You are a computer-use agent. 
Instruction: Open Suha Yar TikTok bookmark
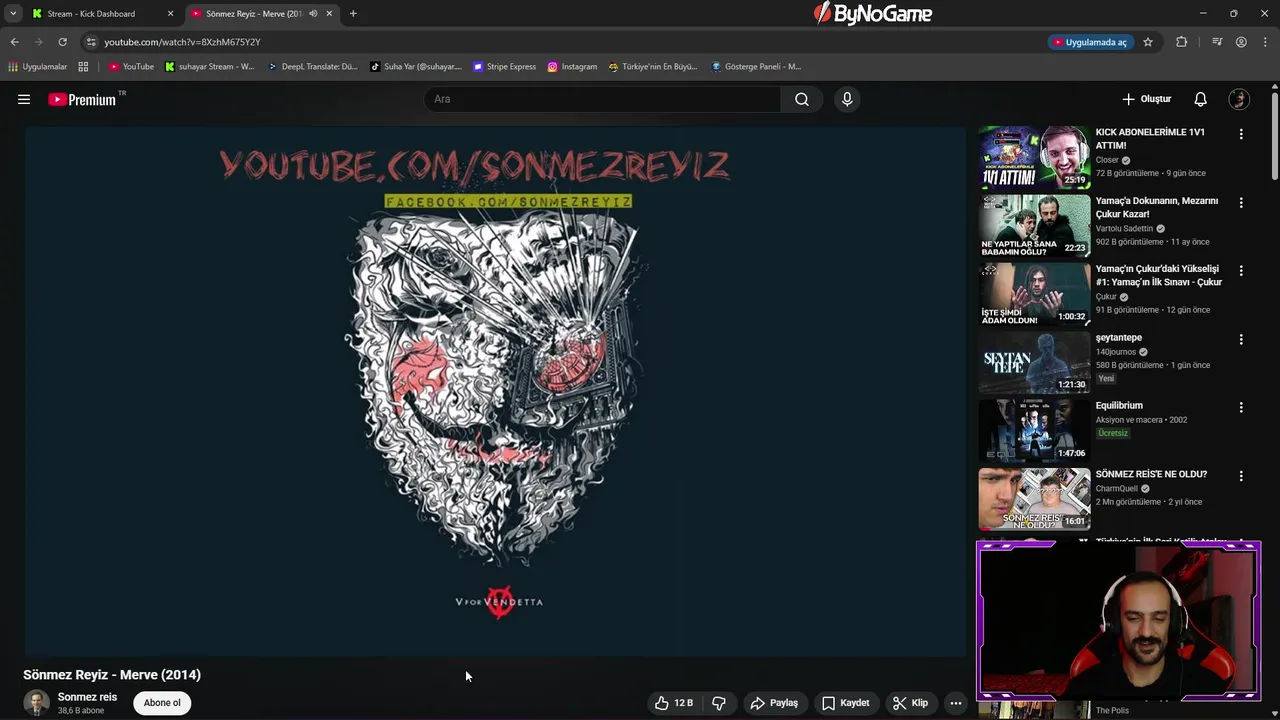(416, 67)
